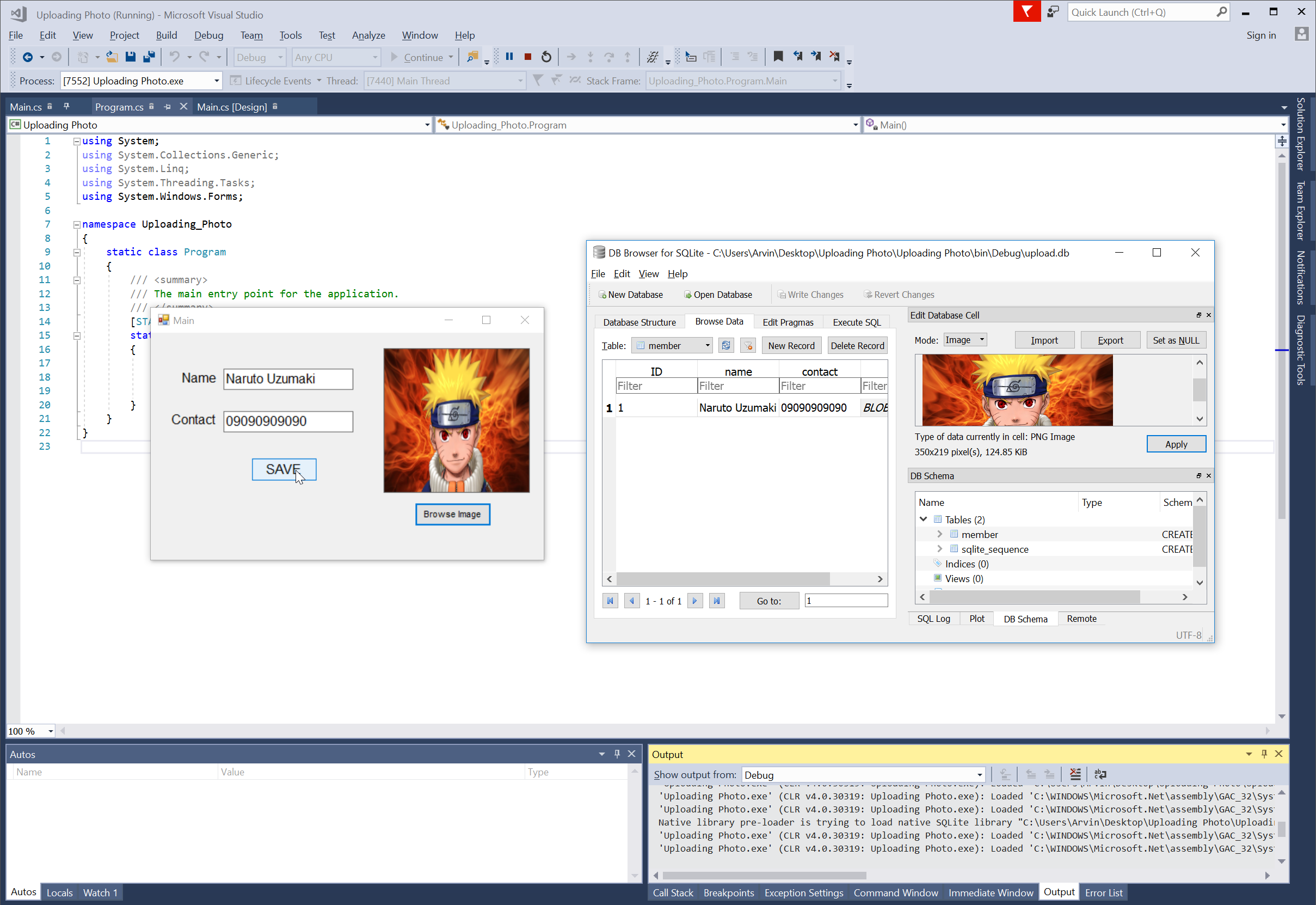Go to next bookmark icon

pyautogui.click(x=815, y=56)
